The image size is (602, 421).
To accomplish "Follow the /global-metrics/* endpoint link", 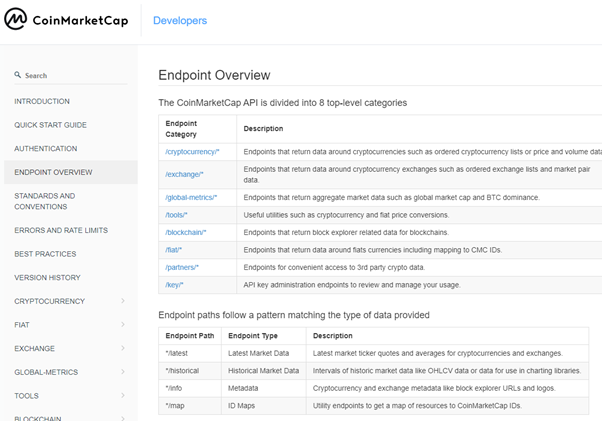I will 191,198.
